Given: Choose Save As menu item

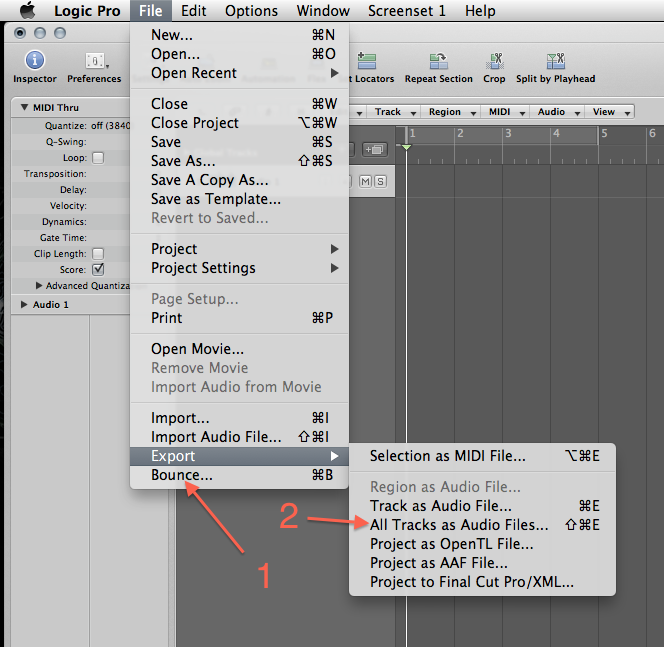Looking at the screenshot, I should (239, 161).
